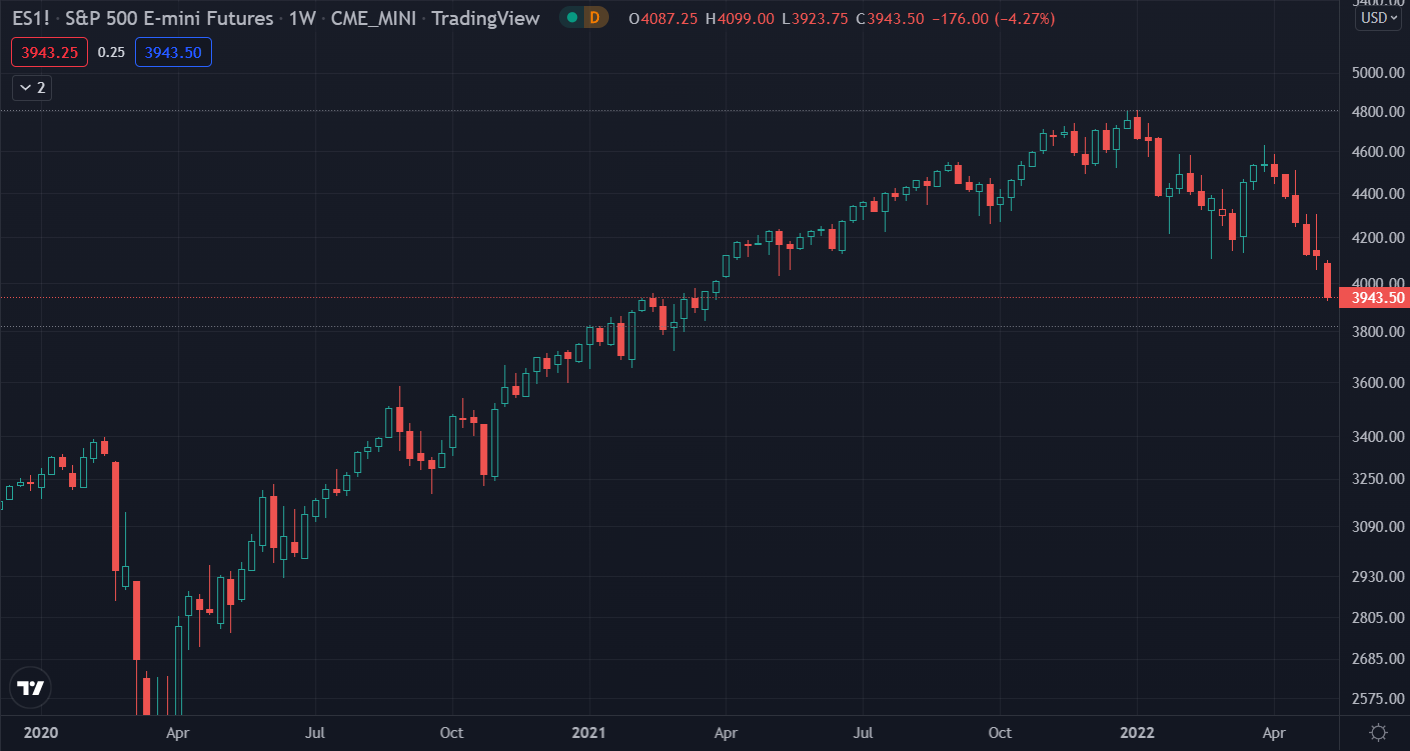Click the 3600.00 price axis label

[1379, 383]
